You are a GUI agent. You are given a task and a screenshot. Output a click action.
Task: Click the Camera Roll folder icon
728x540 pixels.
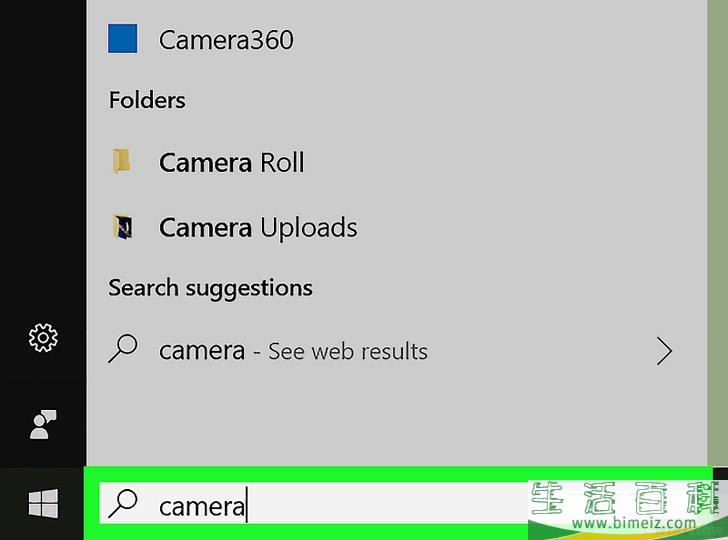(122, 162)
